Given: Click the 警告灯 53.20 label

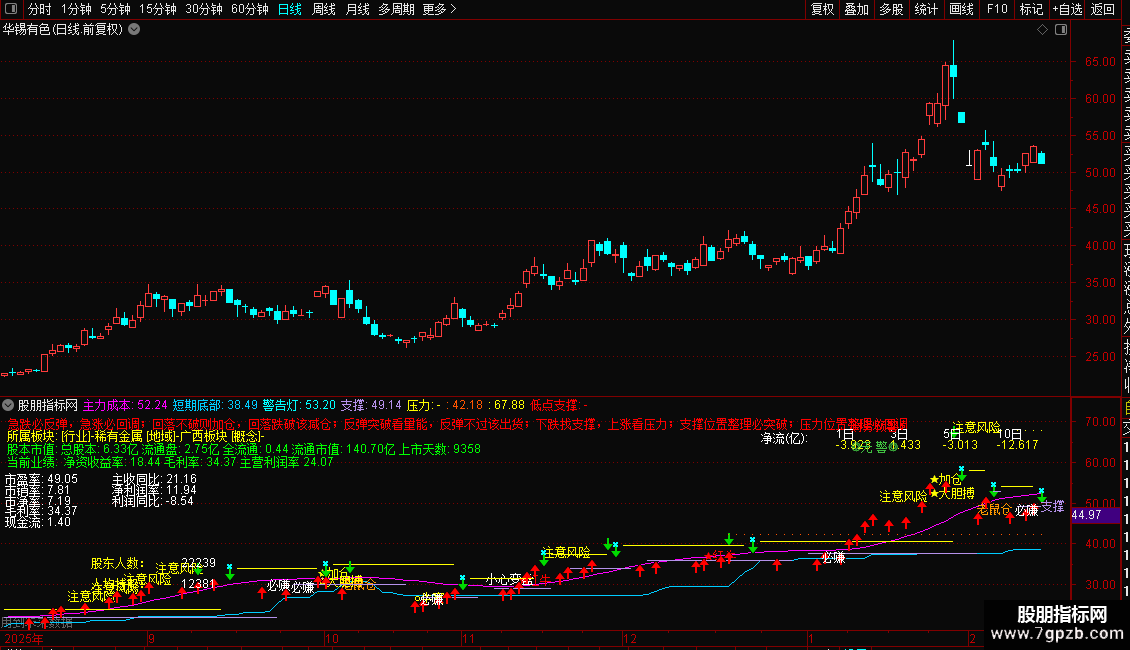Looking at the screenshot, I should pyautogui.click(x=299, y=406).
